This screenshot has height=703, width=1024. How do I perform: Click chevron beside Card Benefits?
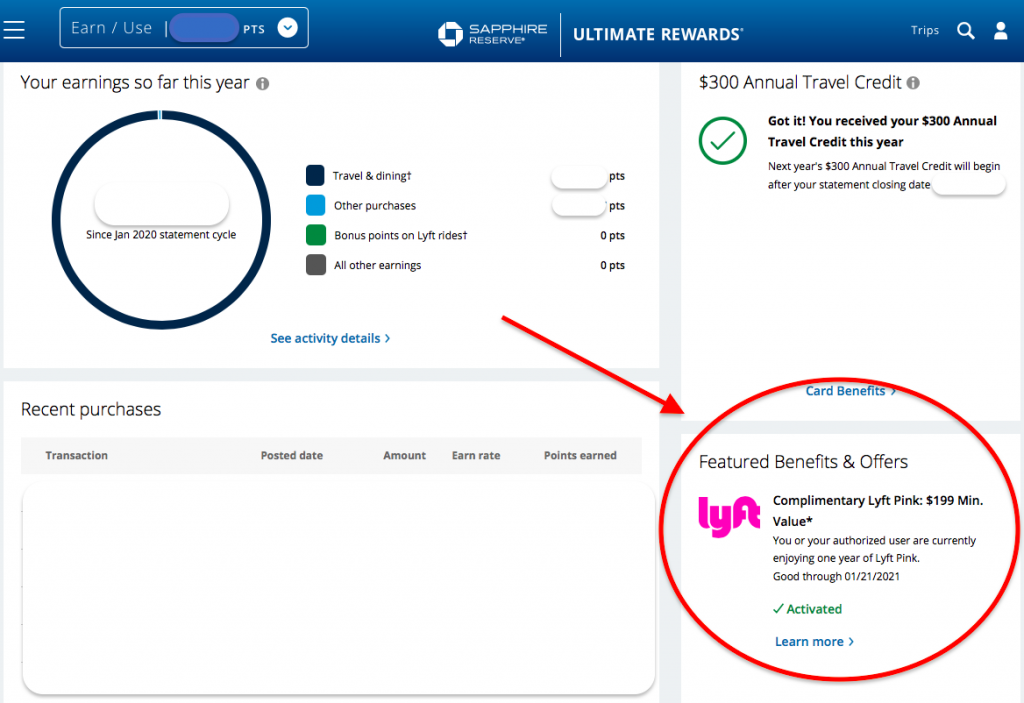(x=893, y=391)
